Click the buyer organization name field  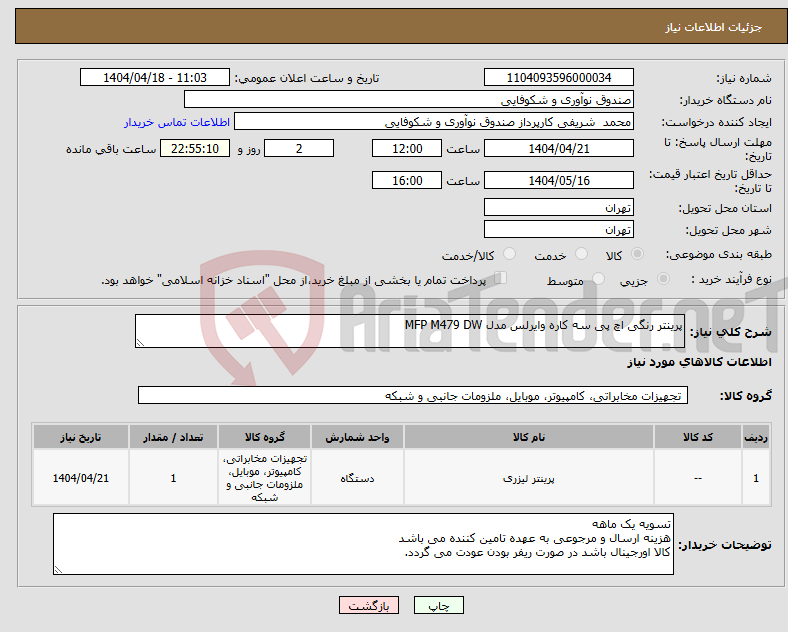[409, 99]
